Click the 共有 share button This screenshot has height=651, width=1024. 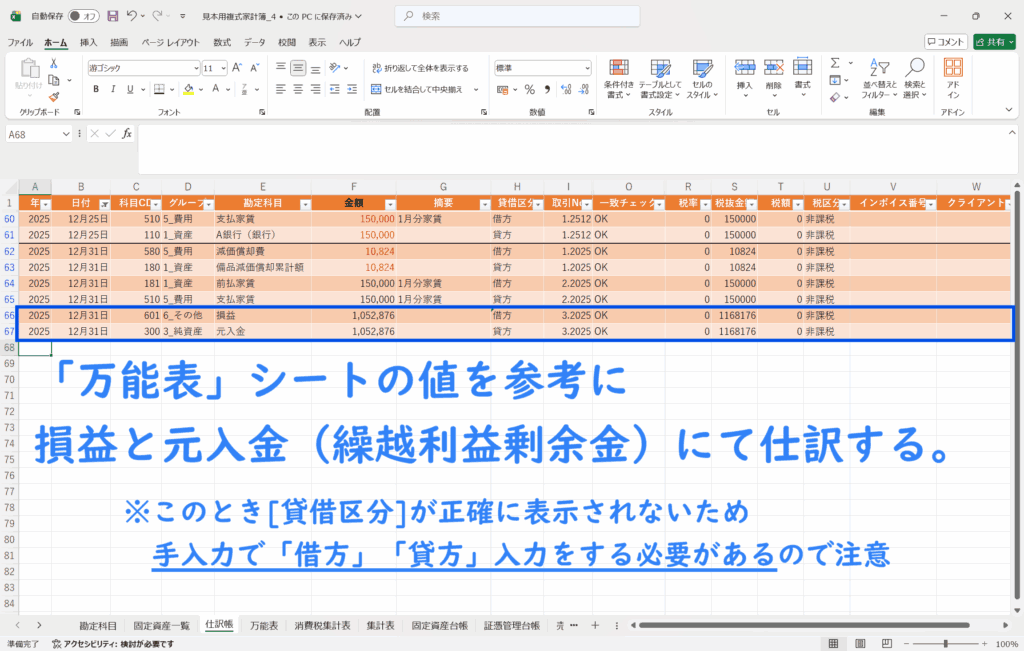[x=993, y=42]
